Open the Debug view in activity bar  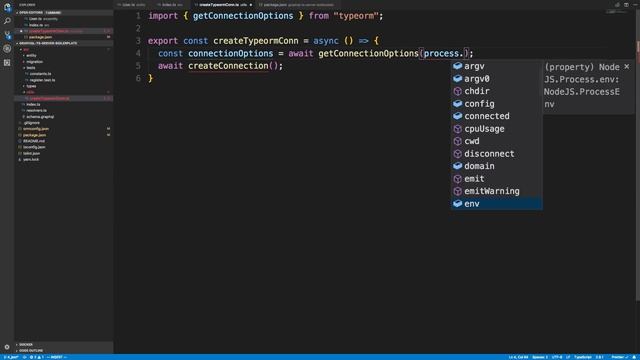pyautogui.click(x=7, y=49)
